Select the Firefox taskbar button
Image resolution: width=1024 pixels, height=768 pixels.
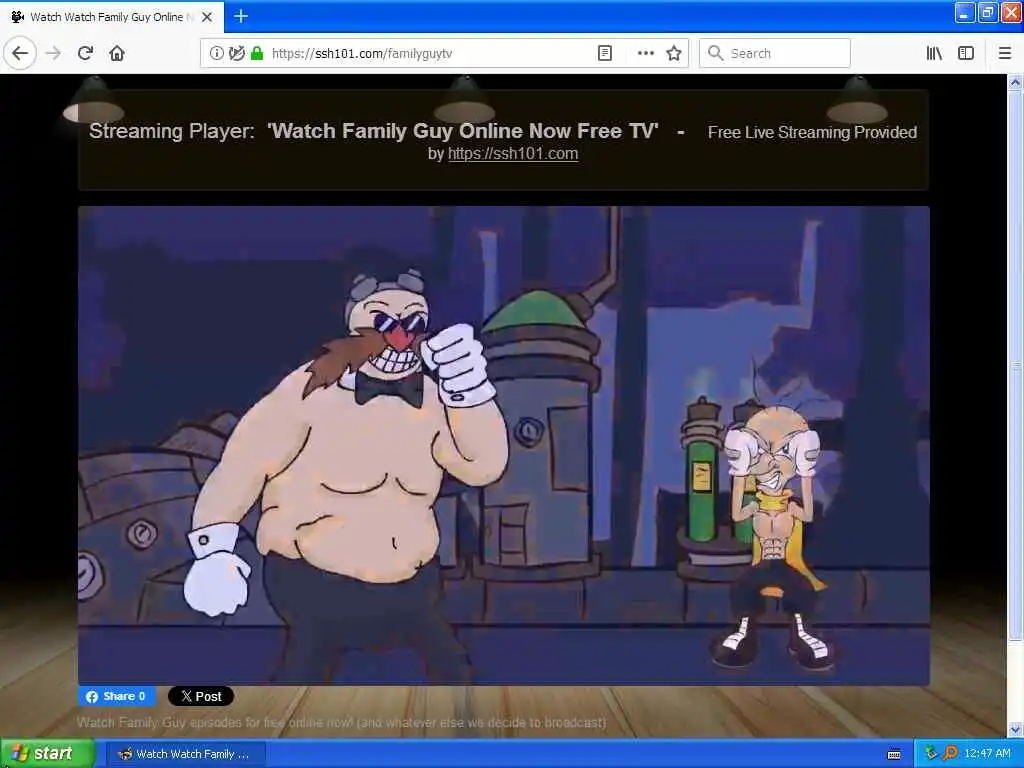click(185, 754)
